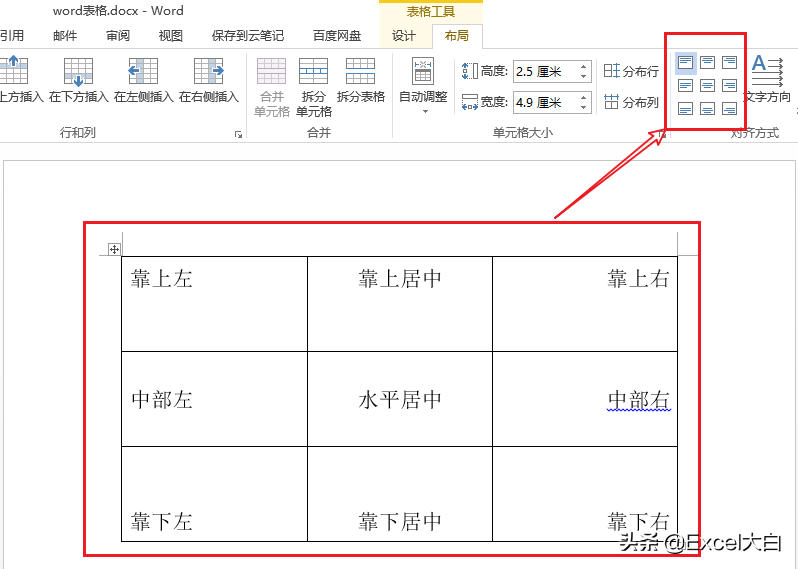
Task: Click Insert Above (在上方插入) icon
Action: [x=14, y=72]
